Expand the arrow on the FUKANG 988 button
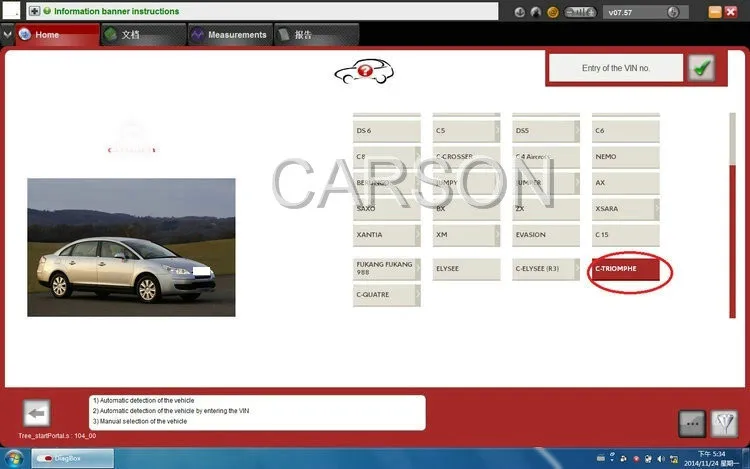This screenshot has width=750, height=469. coord(418,269)
